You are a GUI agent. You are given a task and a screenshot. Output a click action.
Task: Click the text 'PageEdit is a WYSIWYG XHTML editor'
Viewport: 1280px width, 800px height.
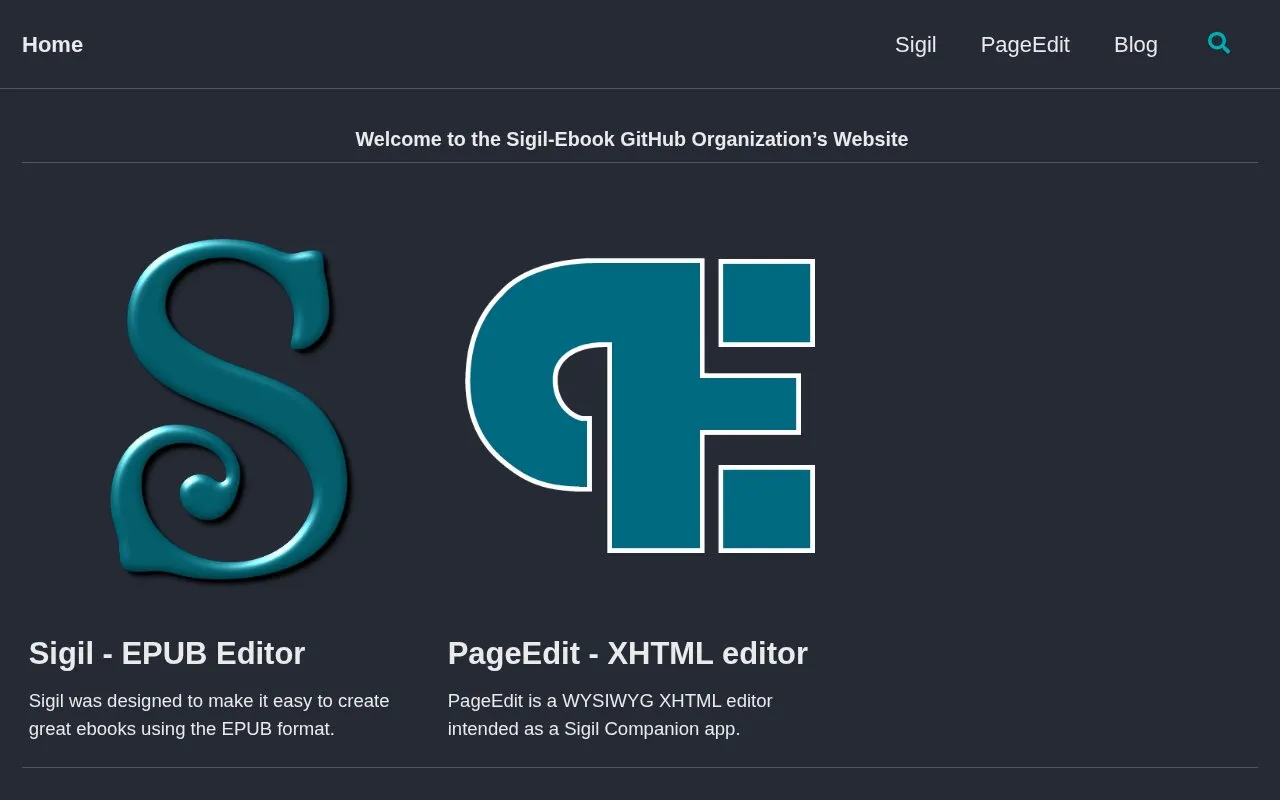[x=610, y=701]
